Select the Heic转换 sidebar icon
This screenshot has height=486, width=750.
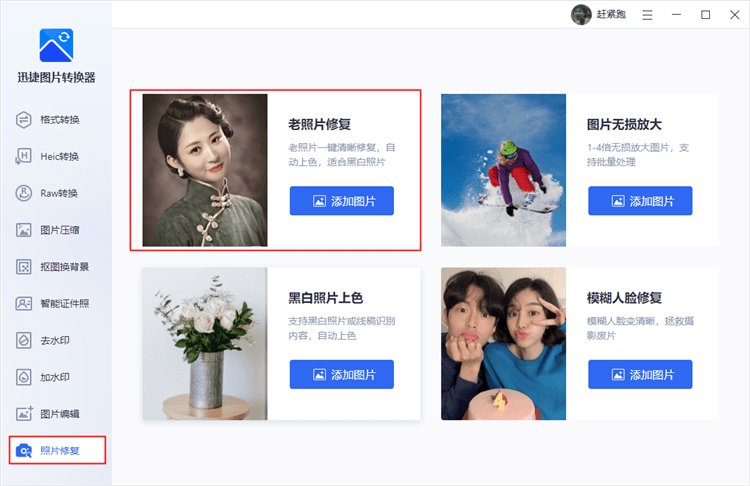click(x=23, y=156)
